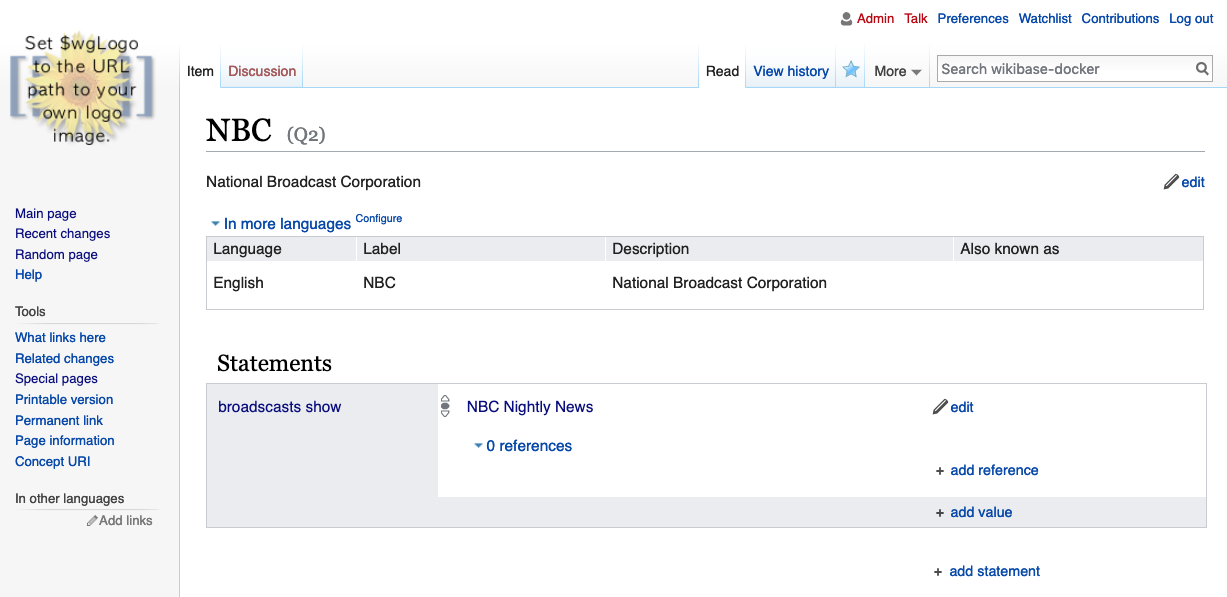
Task: Open the Help link
Action: coord(29,275)
